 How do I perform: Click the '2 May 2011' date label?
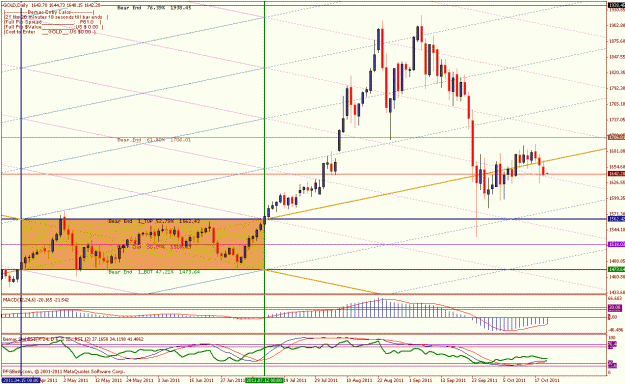pos(76,380)
